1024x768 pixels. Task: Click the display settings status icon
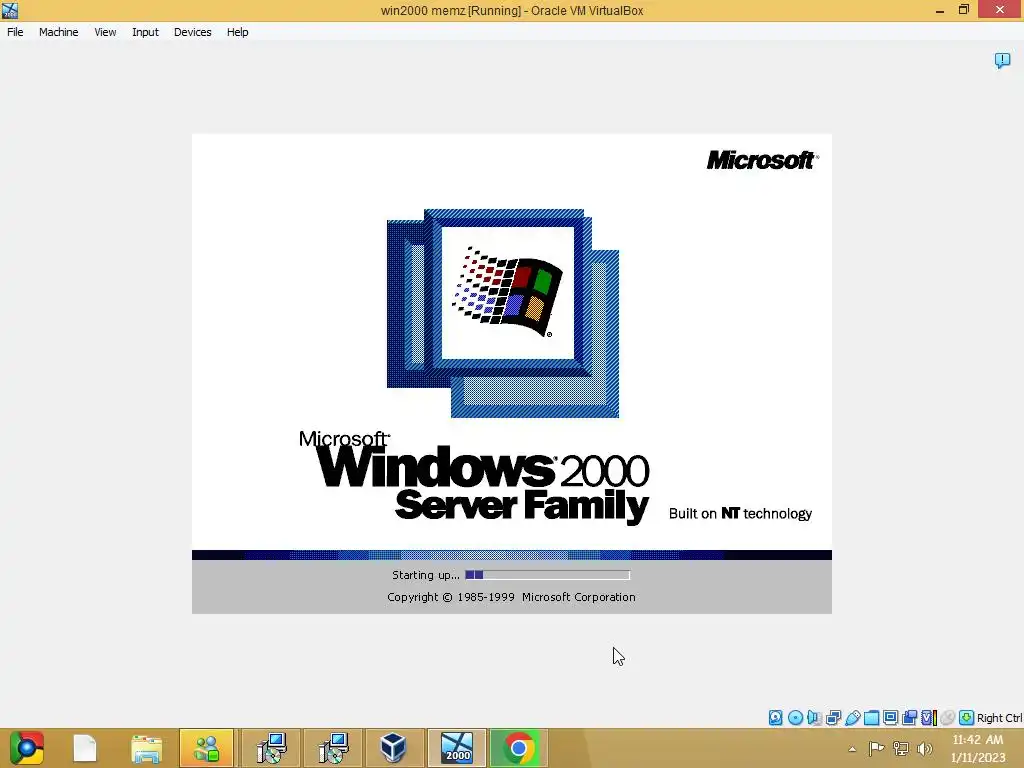click(890, 718)
